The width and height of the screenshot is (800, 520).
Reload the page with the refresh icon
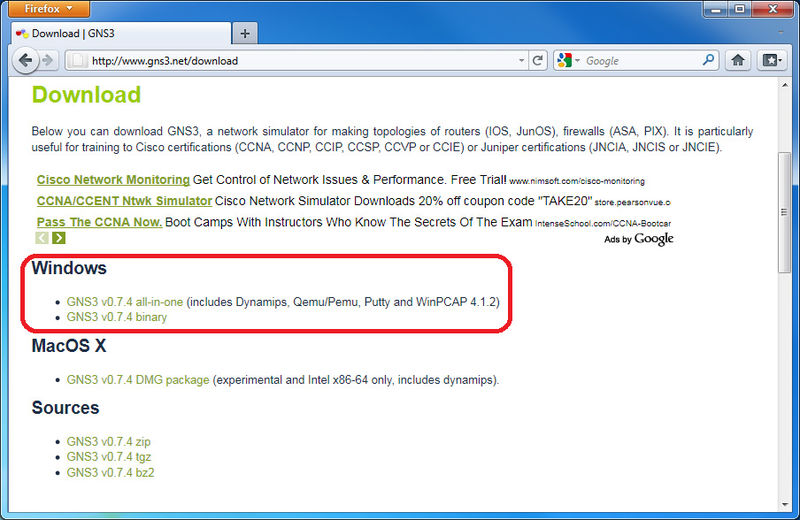(538, 60)
